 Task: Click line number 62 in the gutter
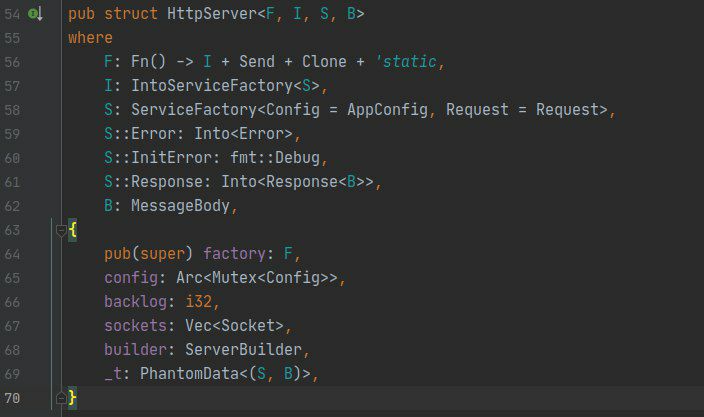[12, 206]
